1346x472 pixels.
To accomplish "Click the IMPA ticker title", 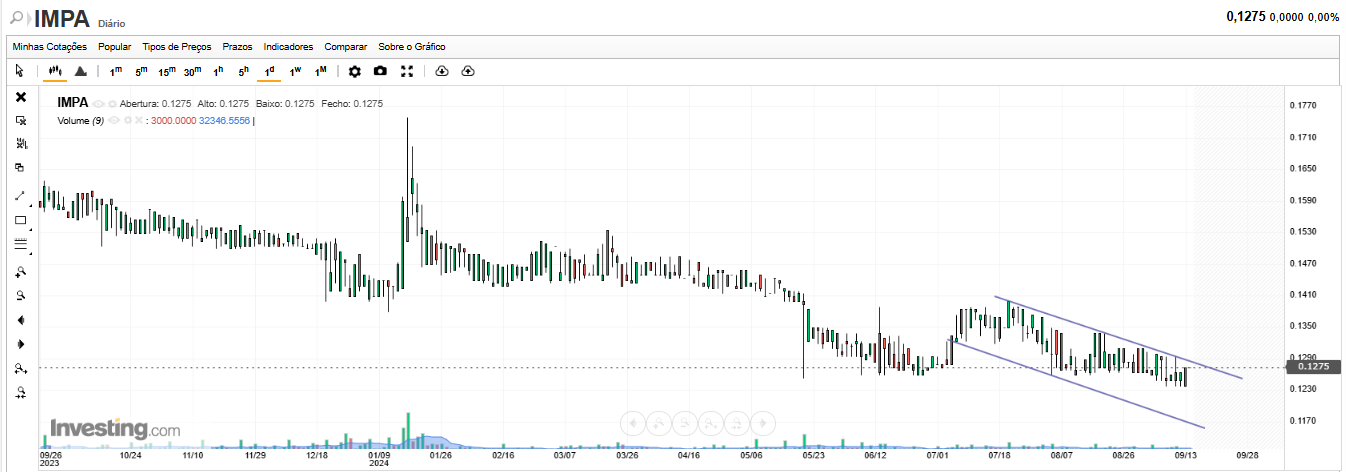I will click(x=62, y=18).
